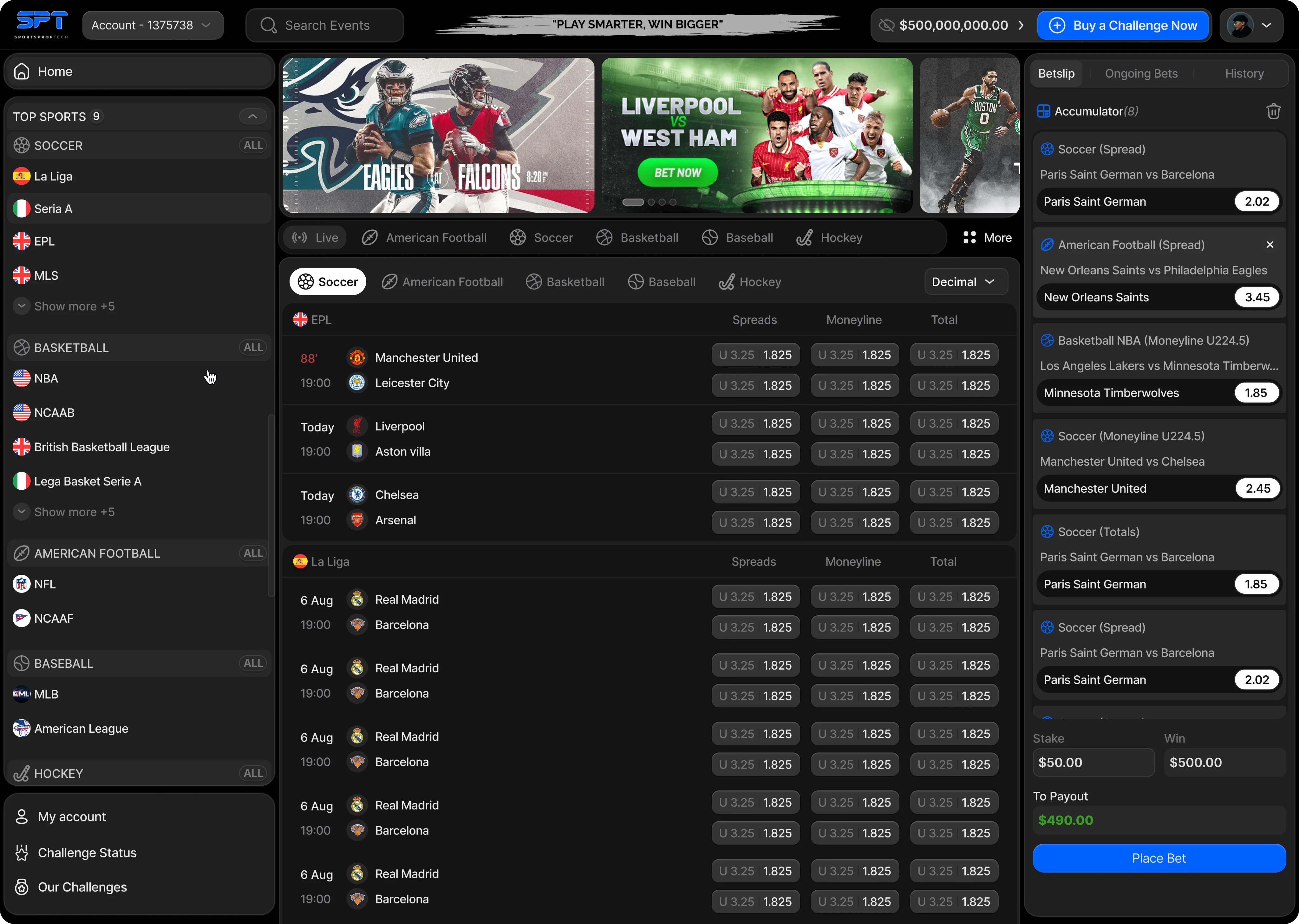Click the balance arrow next to $500,000,000.00

1022,25
